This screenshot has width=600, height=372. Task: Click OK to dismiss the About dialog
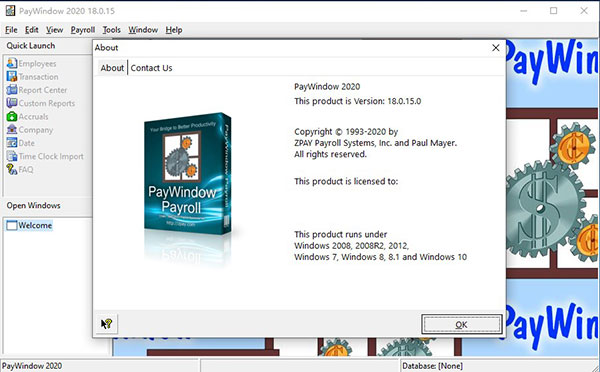[461, 325]
